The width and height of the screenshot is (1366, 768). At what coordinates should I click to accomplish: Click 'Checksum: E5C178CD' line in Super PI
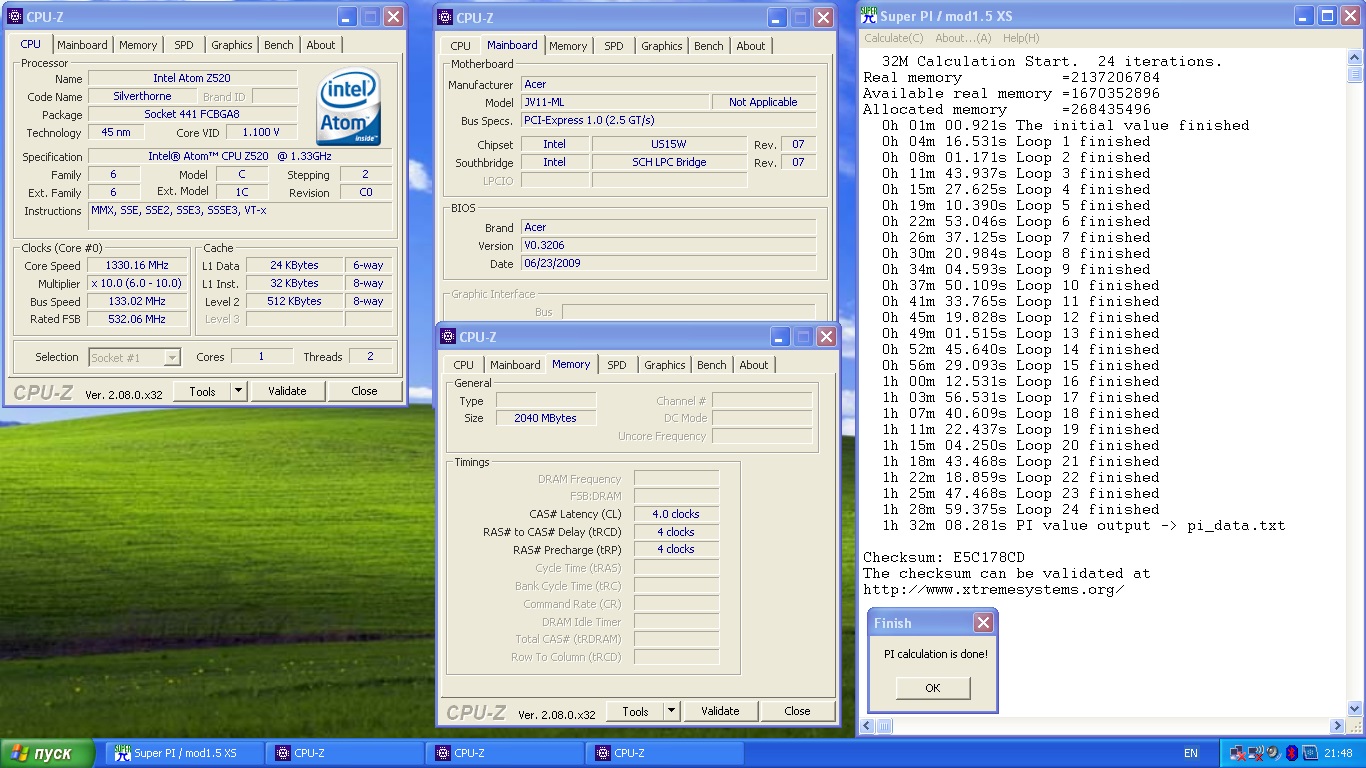[944, 557]
